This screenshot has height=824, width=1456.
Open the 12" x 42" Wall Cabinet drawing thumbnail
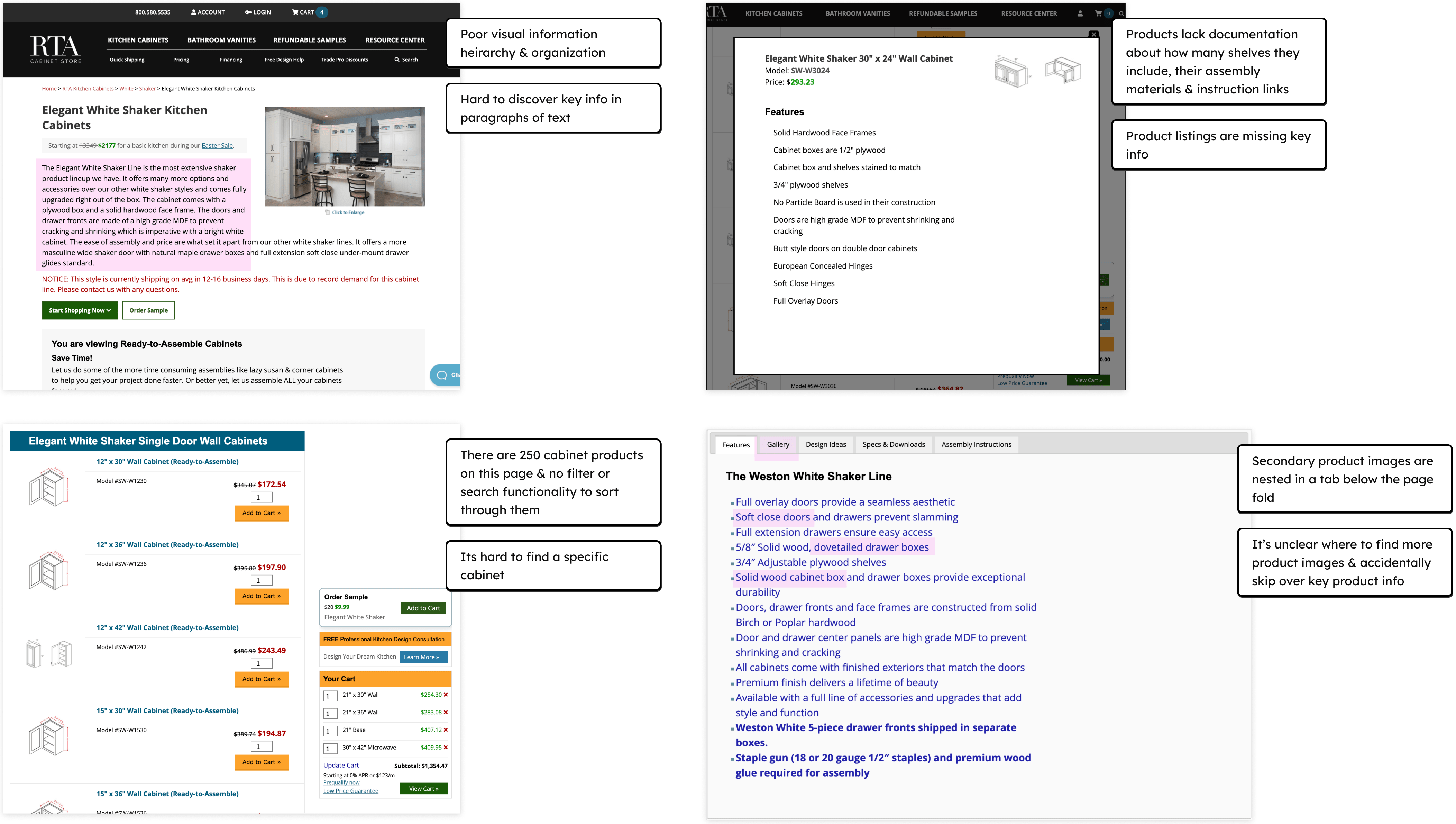(49, 654)
